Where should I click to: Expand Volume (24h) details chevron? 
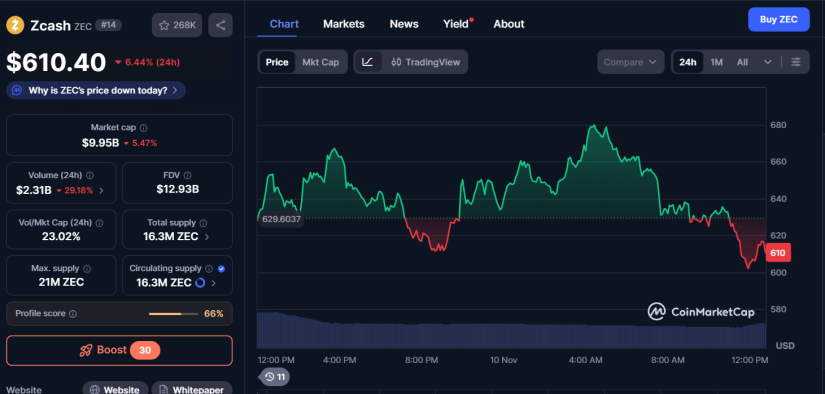tap(101, 191)
